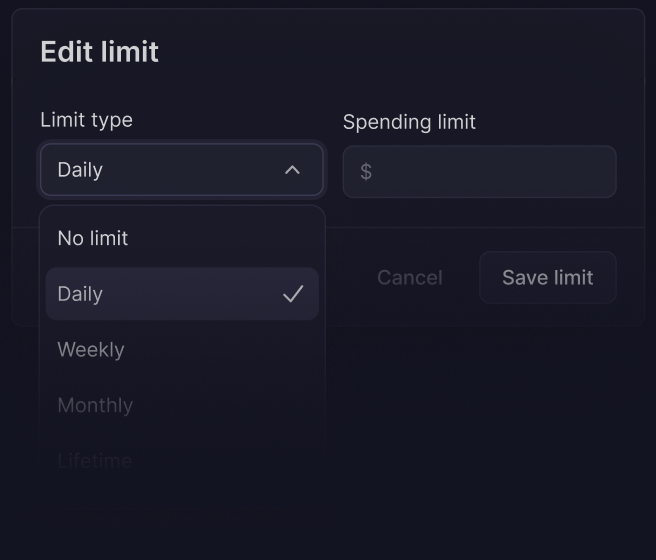Viewport: 656px width, 560px height.
Task: Click the No limit row text
Action: coord(93,238)
